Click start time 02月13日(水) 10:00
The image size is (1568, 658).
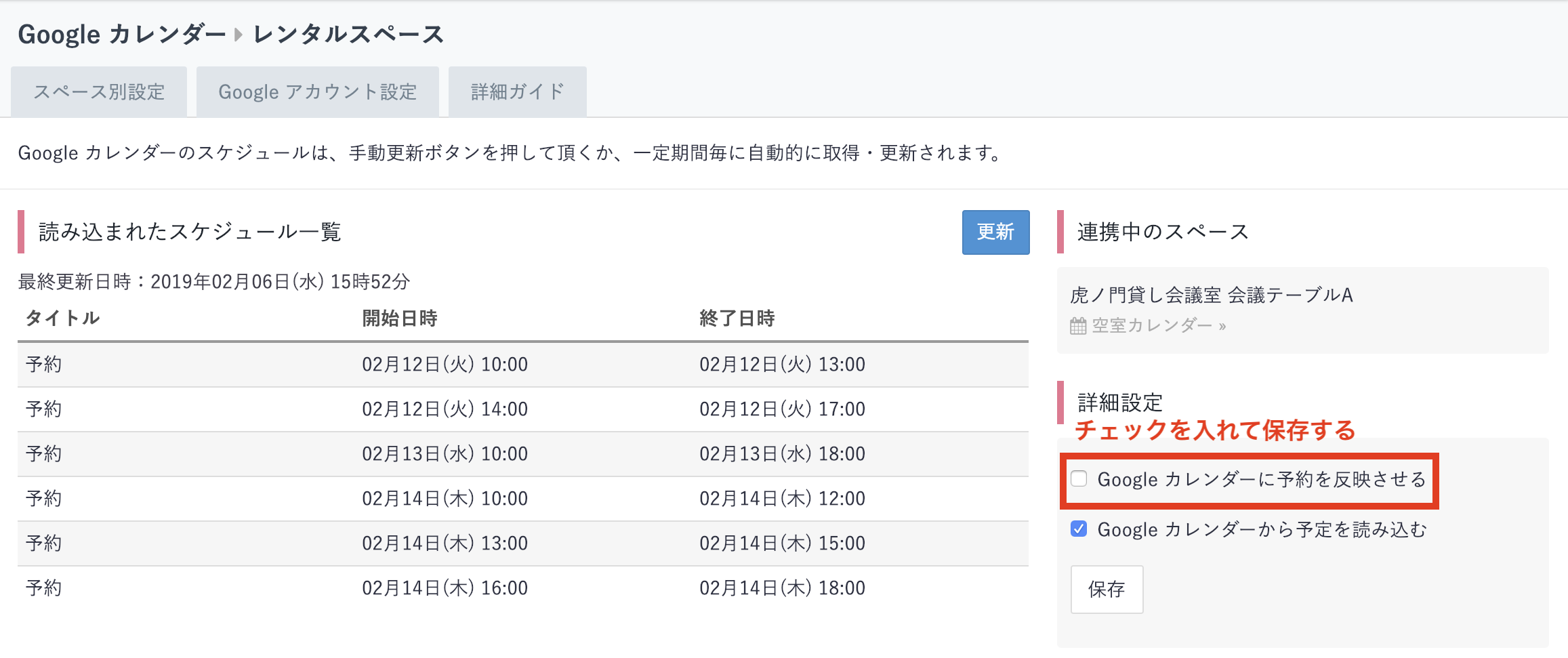click(445, 454)
